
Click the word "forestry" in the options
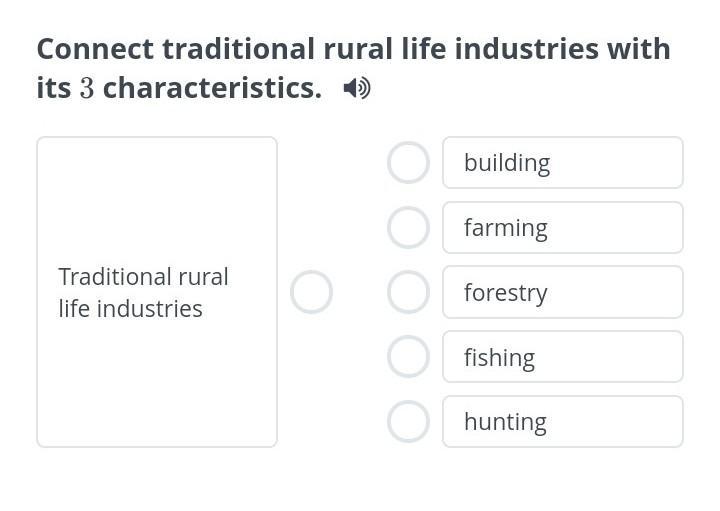[x=505, y=293]
